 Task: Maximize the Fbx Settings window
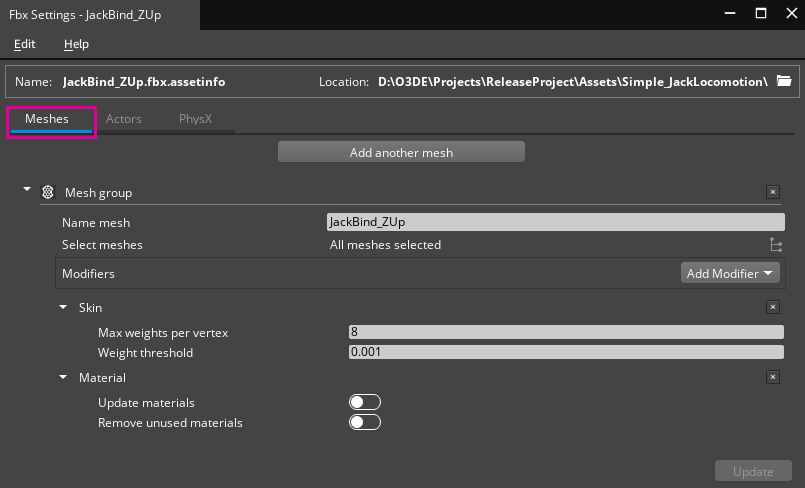[761, 14]
